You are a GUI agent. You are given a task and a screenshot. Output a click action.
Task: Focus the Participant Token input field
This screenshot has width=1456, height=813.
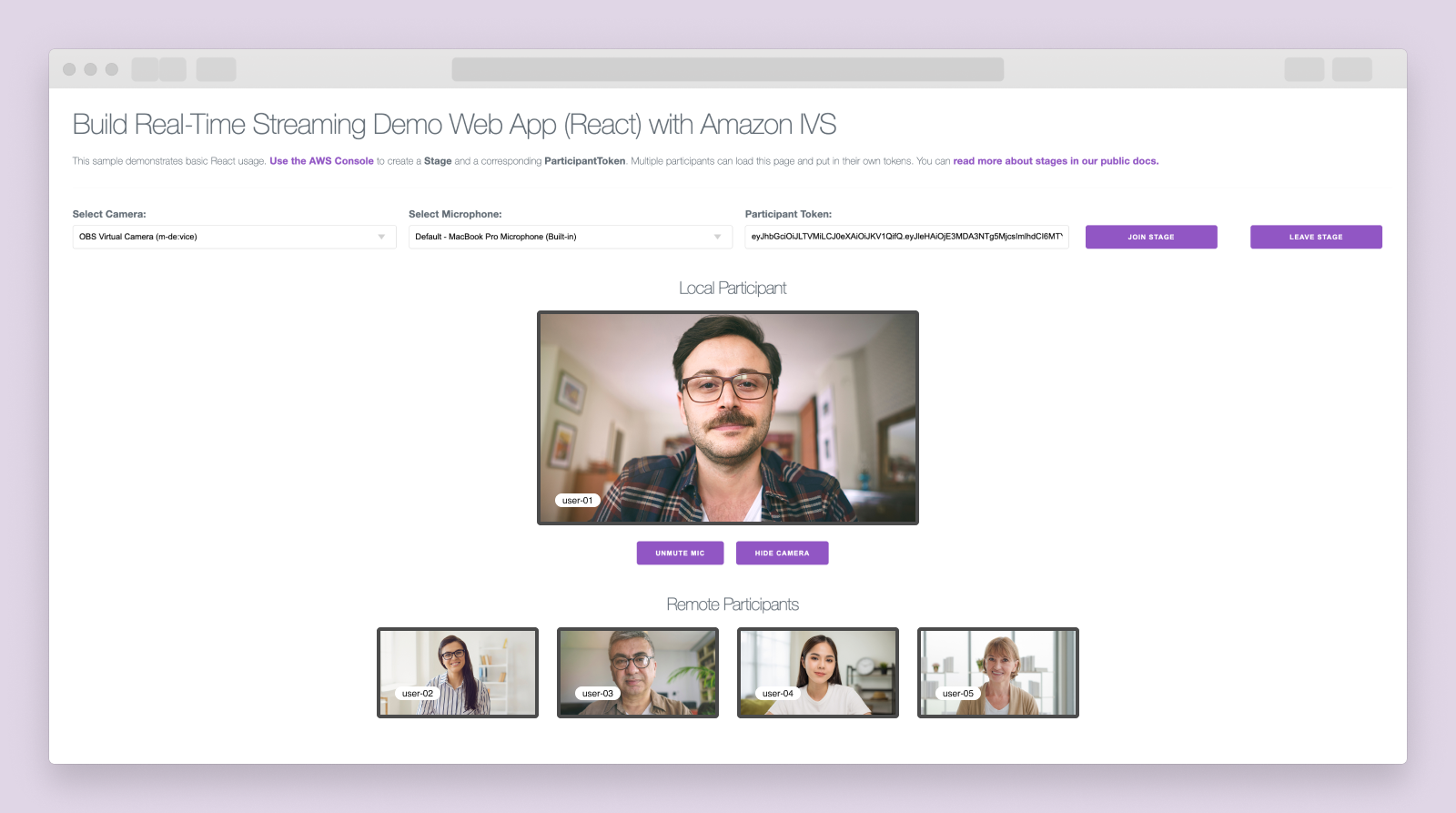(906, 237)
